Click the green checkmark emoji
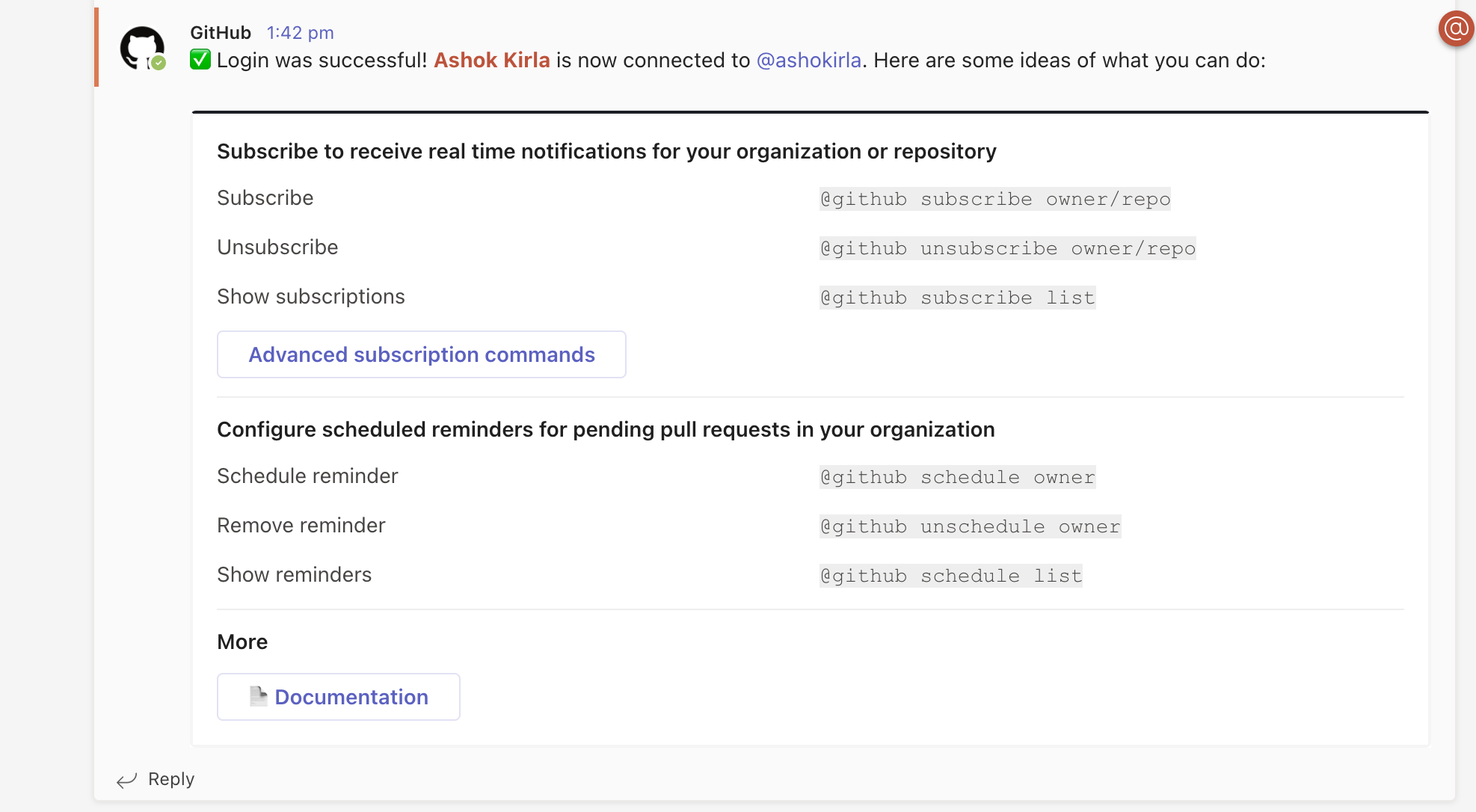Viewport: 1476px width, 812px height. coord(200,60)
